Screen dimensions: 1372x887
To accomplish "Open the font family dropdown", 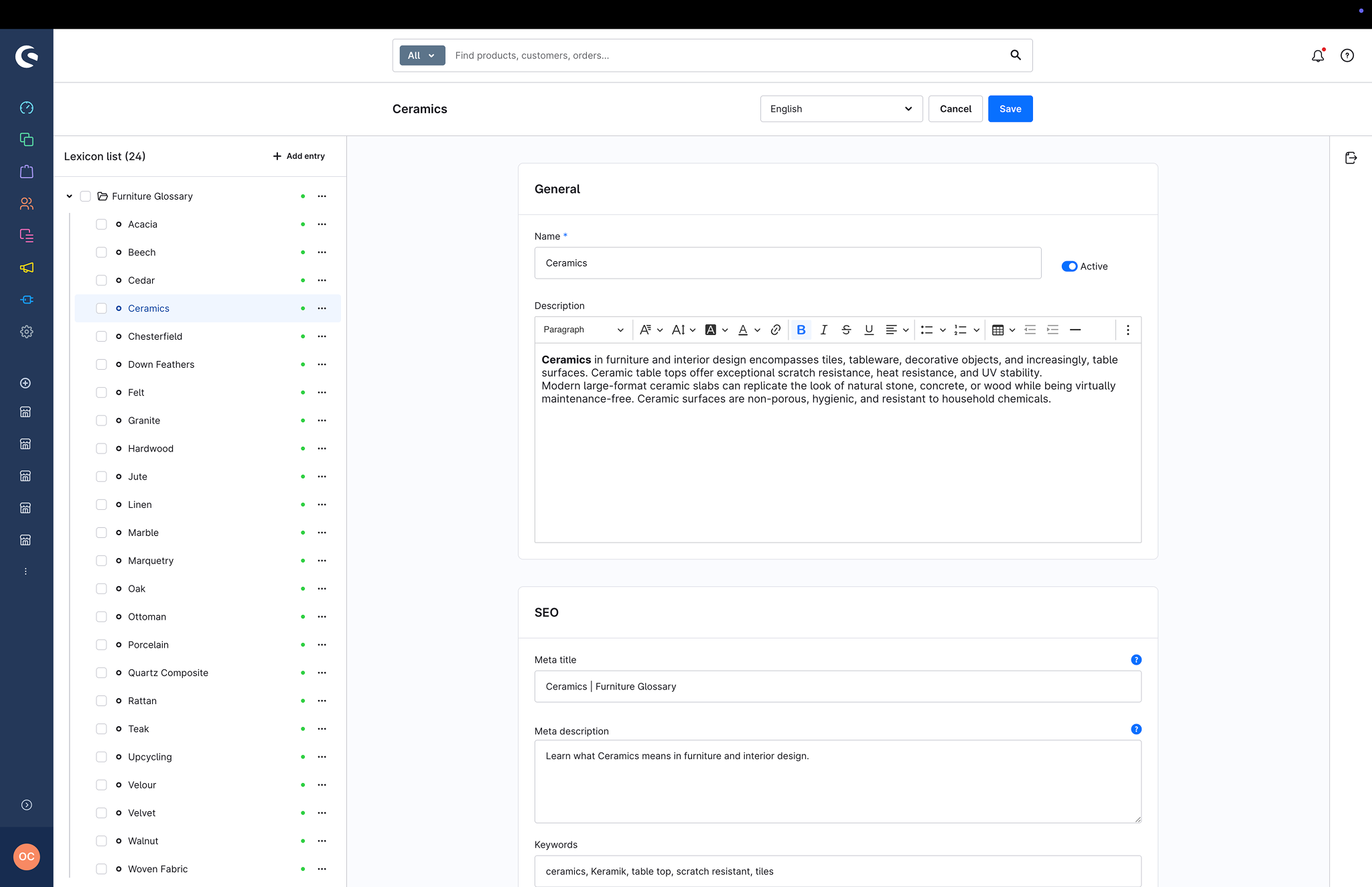I will tap(650, 330).
